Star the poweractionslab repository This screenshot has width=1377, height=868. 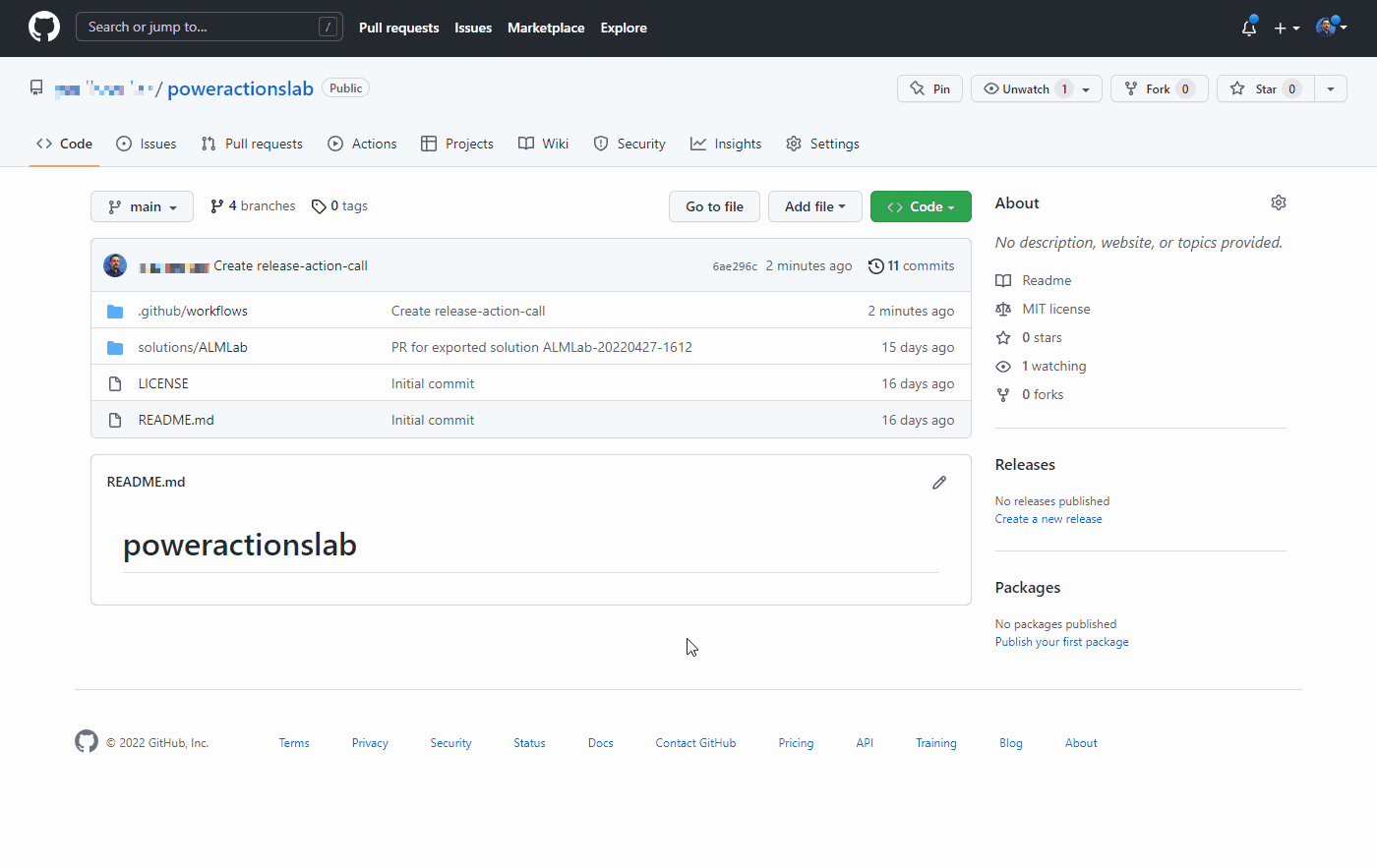pos(1265,87)
